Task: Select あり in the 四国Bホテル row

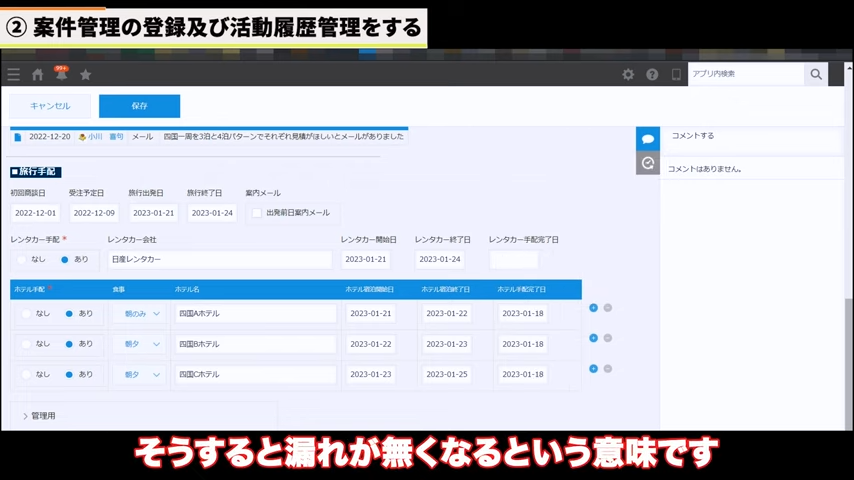Action: click(69, 344)
